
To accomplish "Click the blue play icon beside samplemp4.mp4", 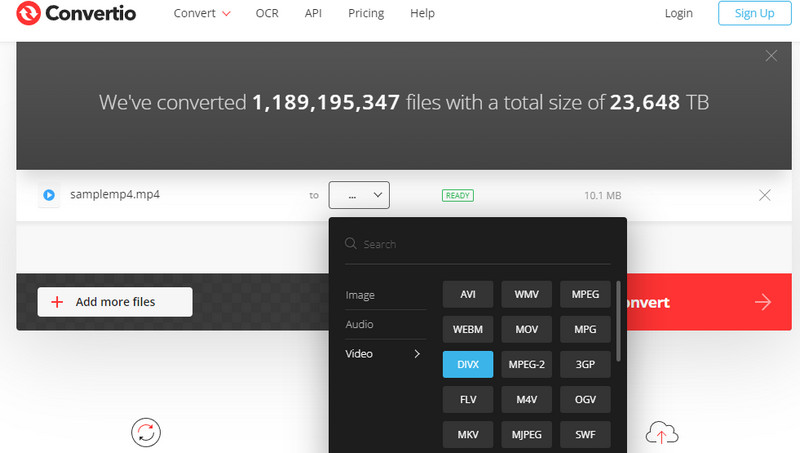I will (49, 195).
